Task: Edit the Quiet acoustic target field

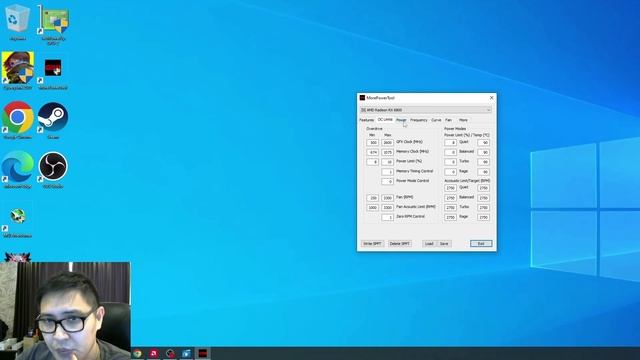Action: 483,188
